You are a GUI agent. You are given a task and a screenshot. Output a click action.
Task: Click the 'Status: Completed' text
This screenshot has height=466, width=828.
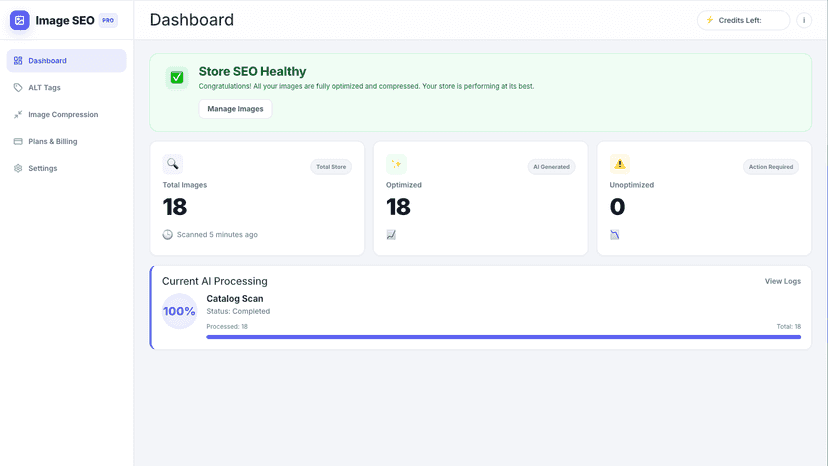[238, 311]
